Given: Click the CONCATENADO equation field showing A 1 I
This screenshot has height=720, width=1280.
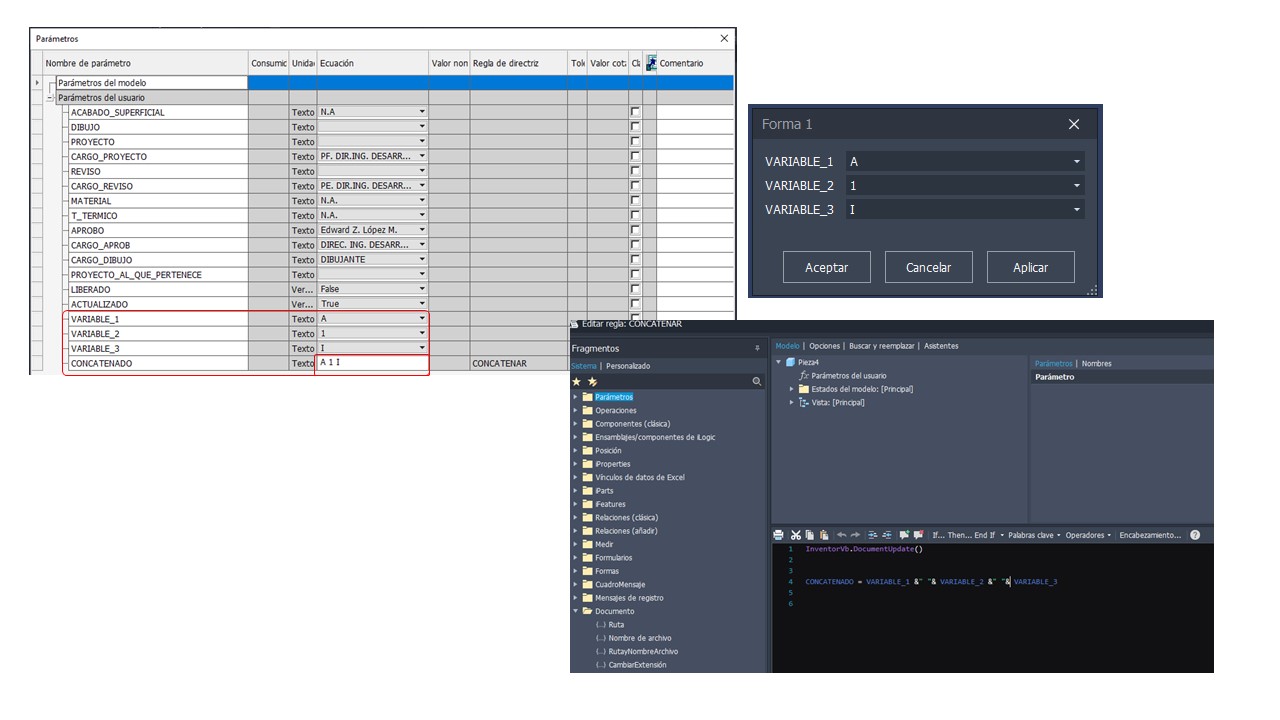Looking at the screenshot, I should tap(370, 364).
